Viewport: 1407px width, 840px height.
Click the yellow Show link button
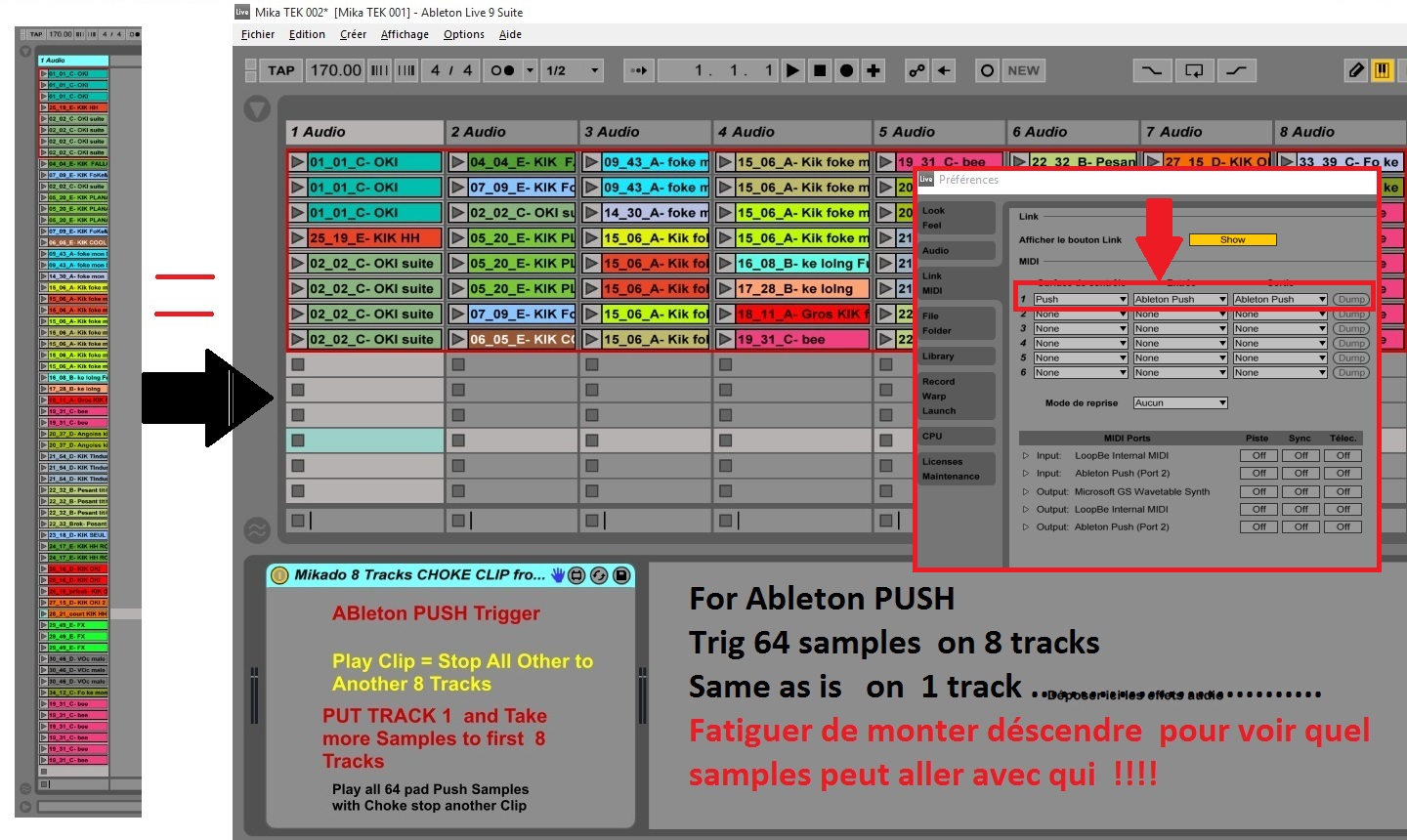(x=1232, y=240)
